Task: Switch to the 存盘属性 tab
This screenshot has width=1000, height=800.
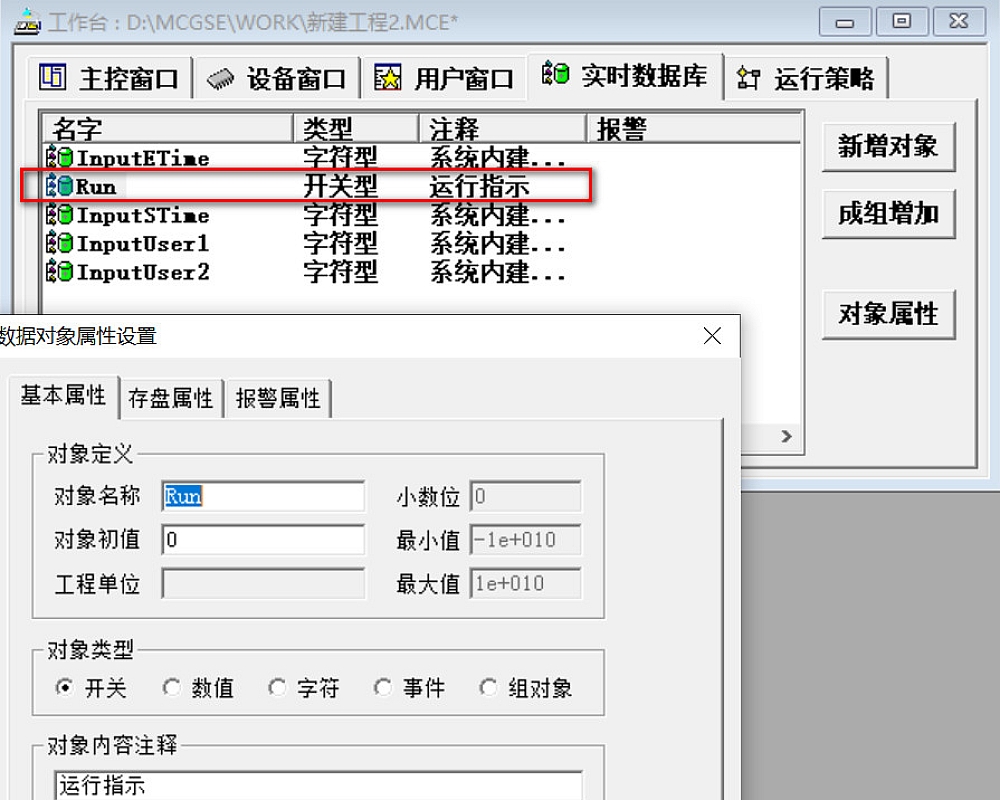Action: (170, 397)
